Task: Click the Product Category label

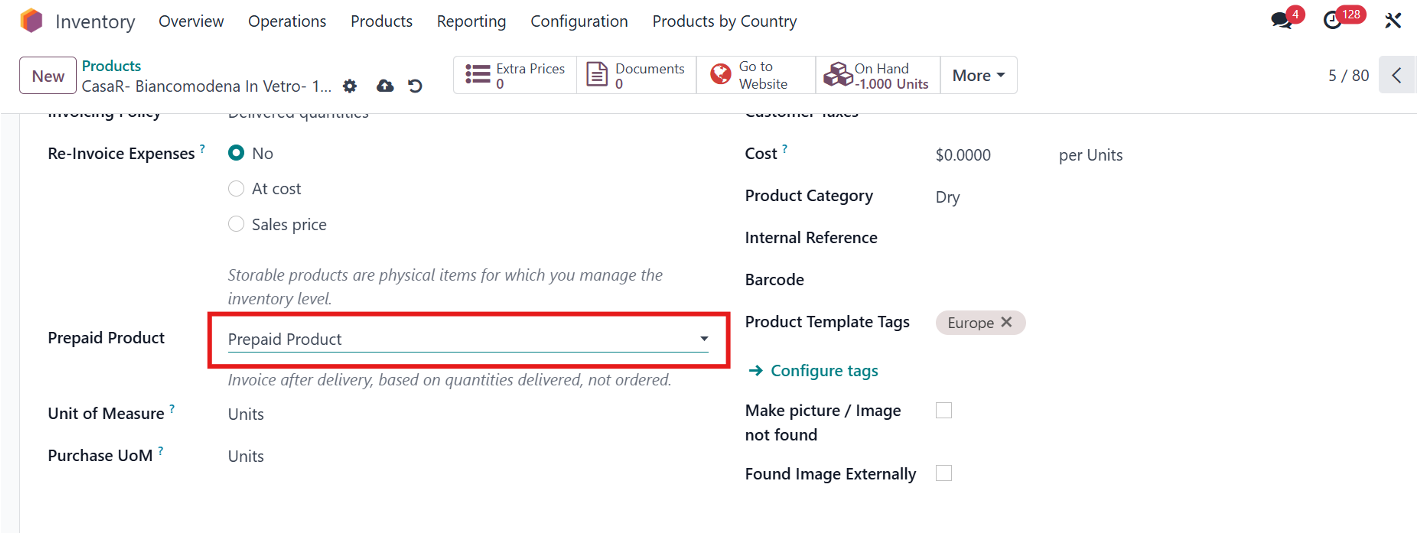Action: 809,195
